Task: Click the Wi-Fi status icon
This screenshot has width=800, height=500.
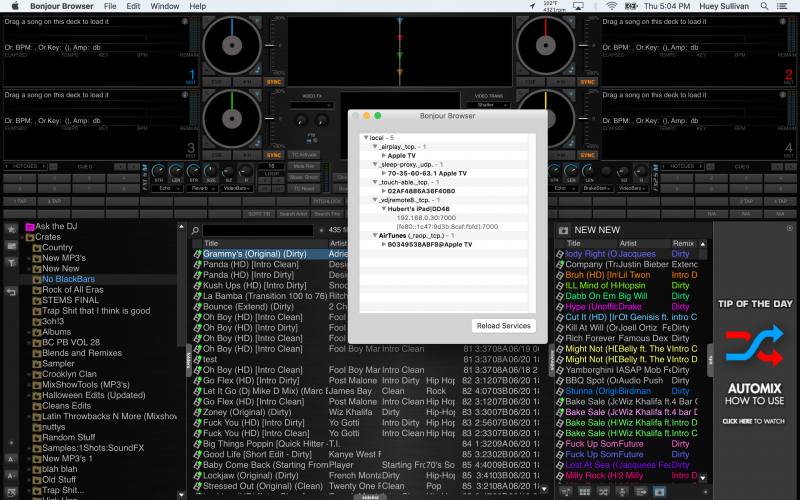Action: 610,6
